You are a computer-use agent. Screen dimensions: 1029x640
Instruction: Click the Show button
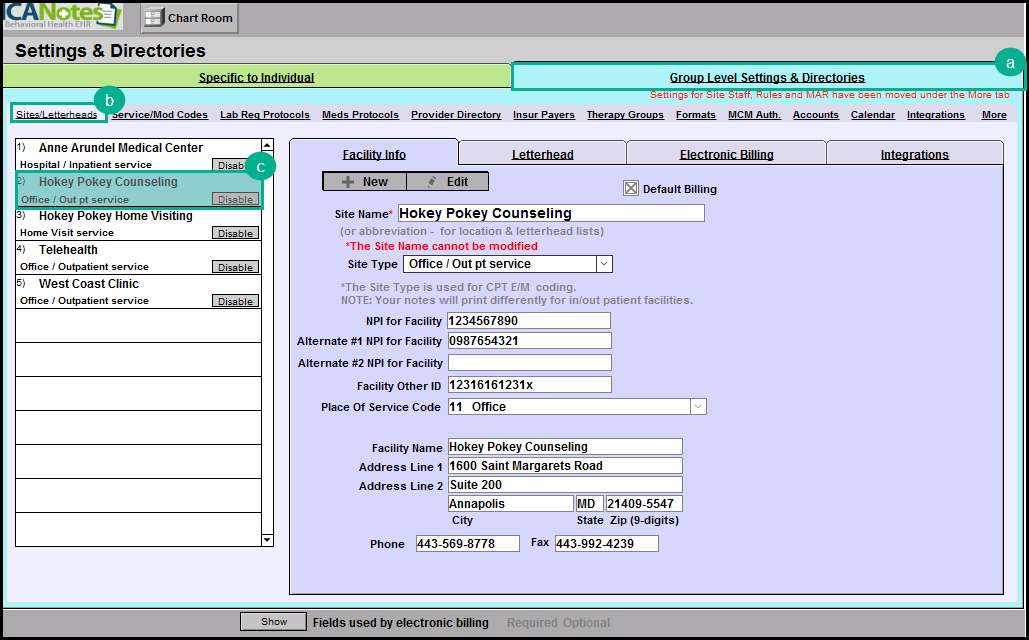point(274,622)
